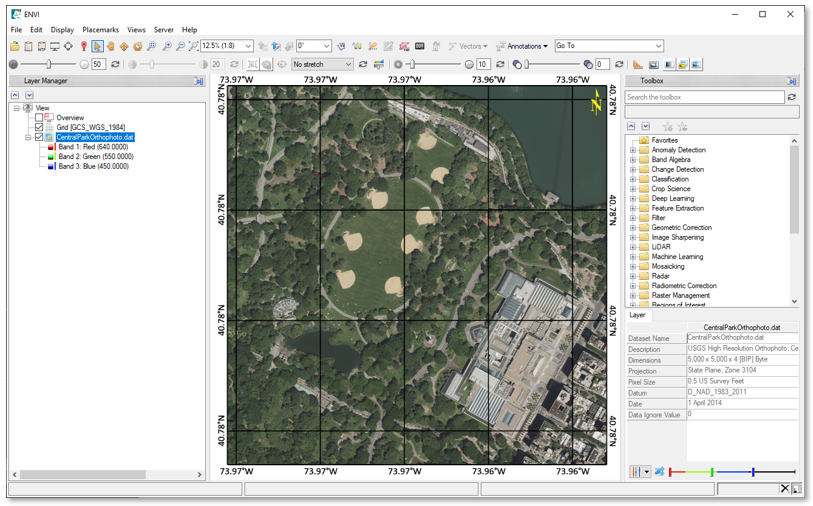Expand the Classification toolbox folder

(633, 179)
